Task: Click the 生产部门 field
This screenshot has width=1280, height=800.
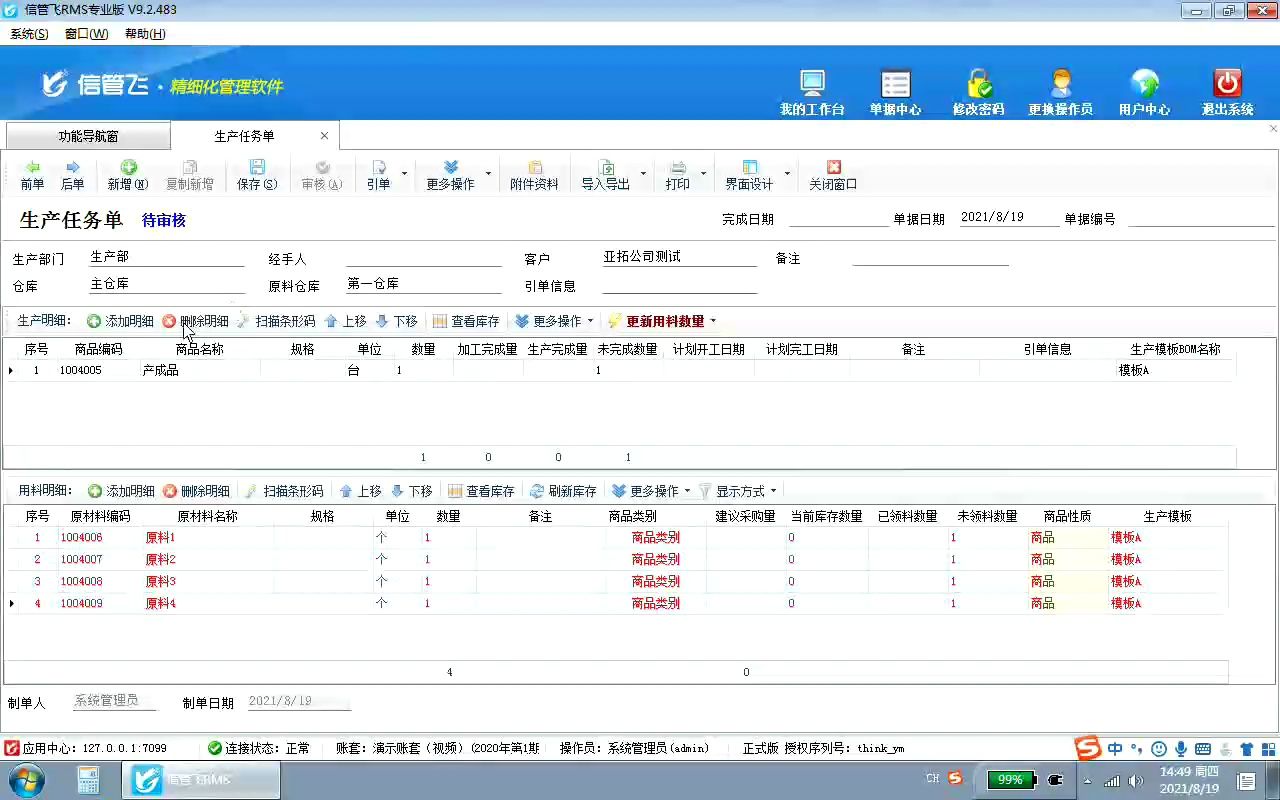Action: (x=166, y=257)
